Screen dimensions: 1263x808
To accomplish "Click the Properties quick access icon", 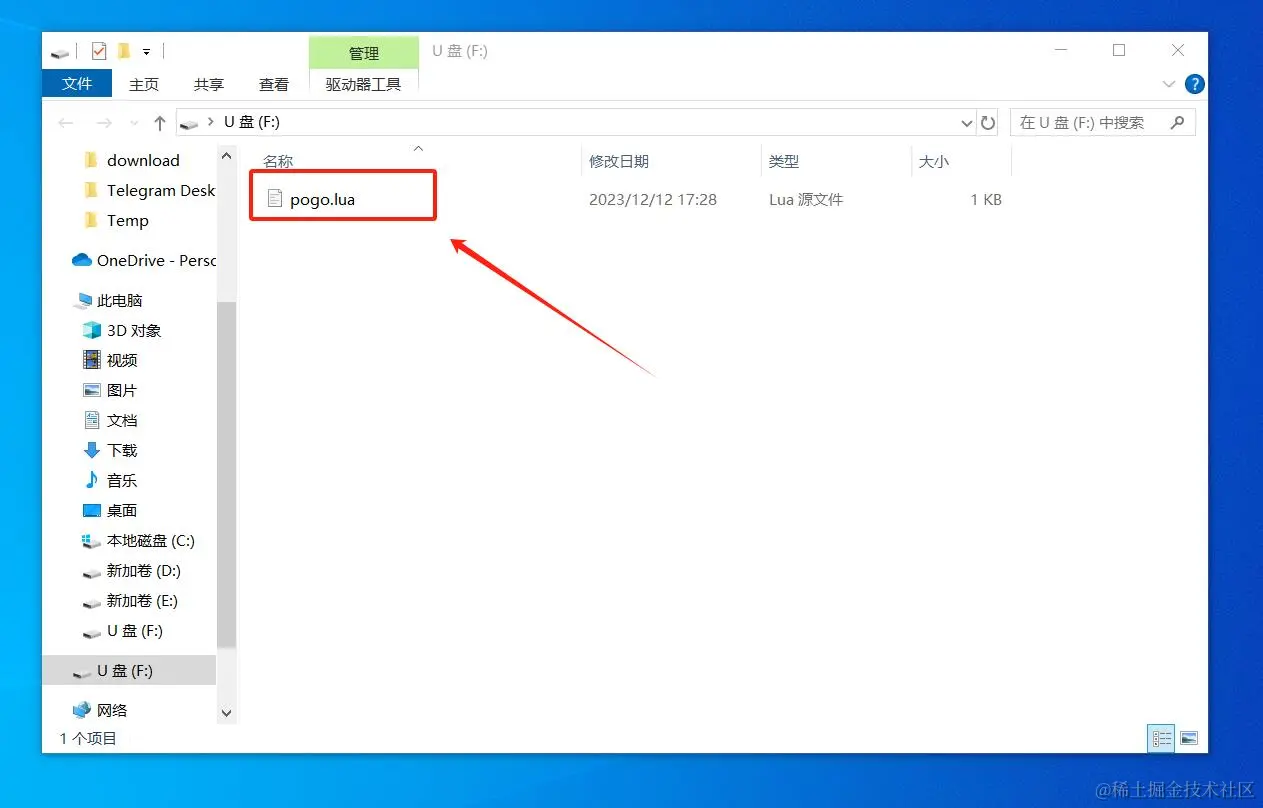I will click(x=98, y=51).
